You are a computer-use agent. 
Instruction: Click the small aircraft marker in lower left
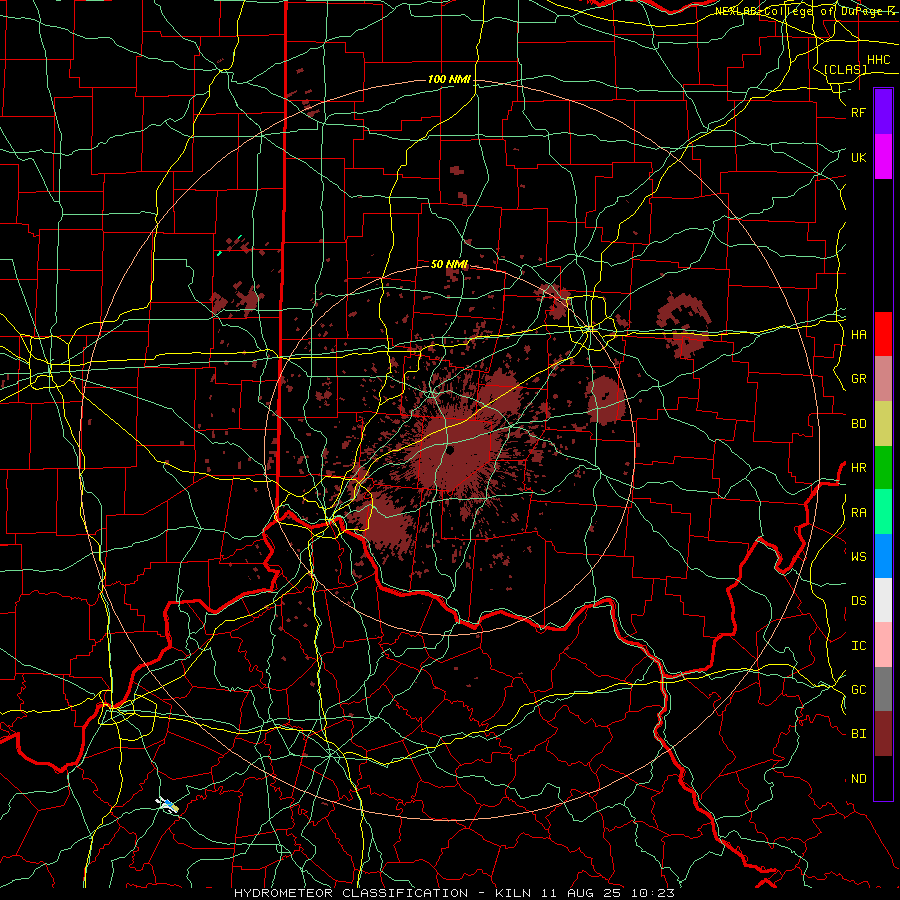[x=168, y=805]
